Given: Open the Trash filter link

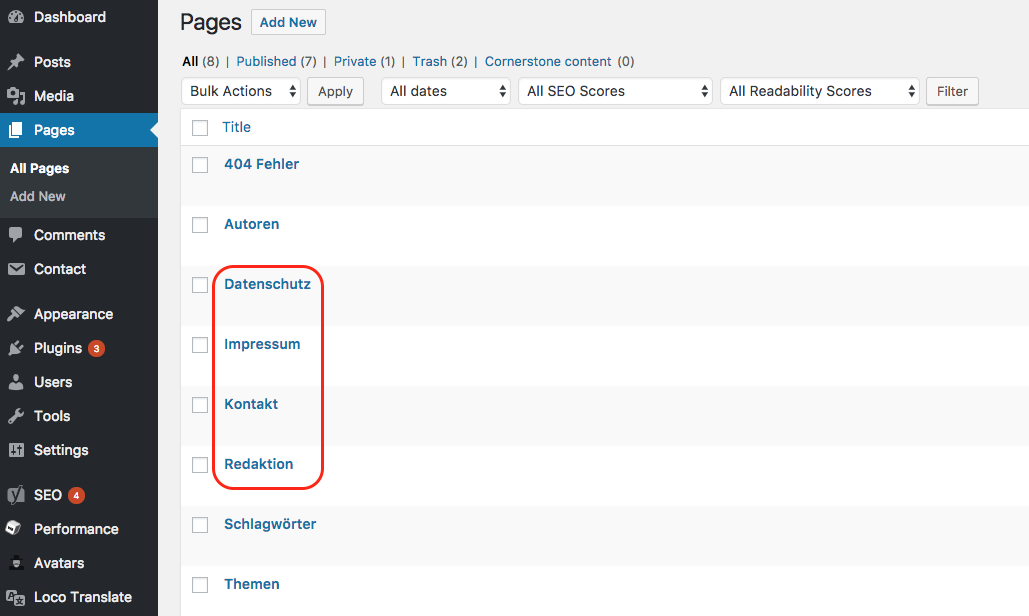Looking at the screenshot, I should (x=429, y=61).
